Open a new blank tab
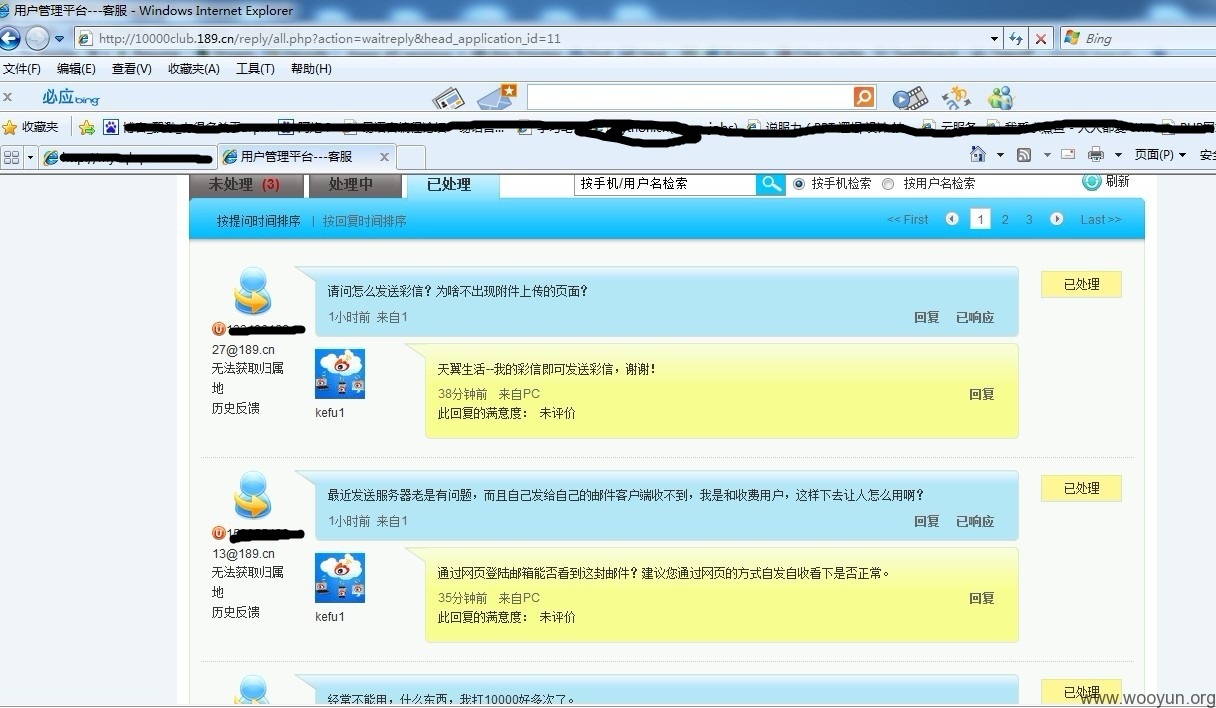 [x=411, y=157]
